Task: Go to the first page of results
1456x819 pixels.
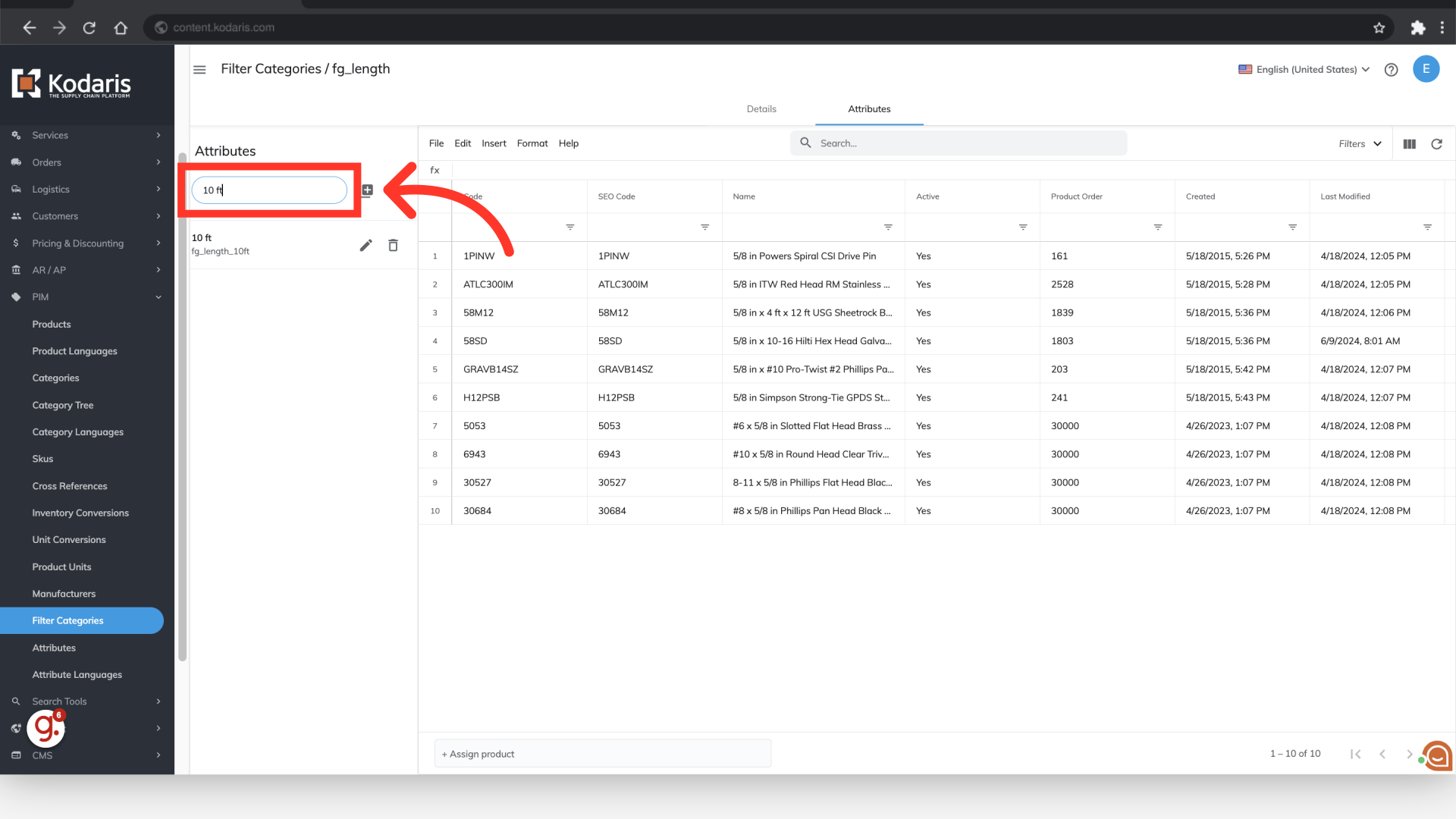Action: 1355,754
